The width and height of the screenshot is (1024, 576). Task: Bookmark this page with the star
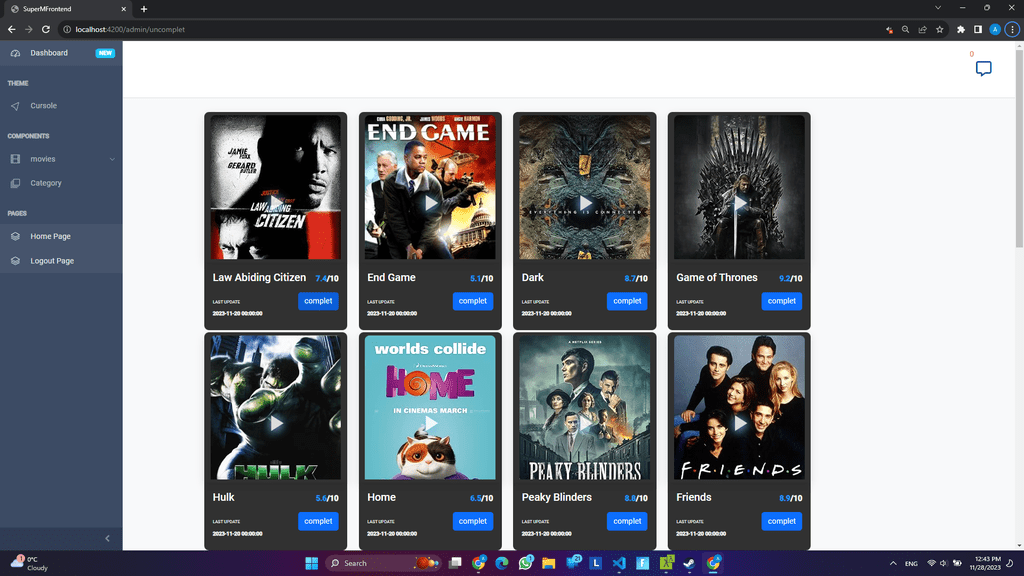[x=940, y=29]
